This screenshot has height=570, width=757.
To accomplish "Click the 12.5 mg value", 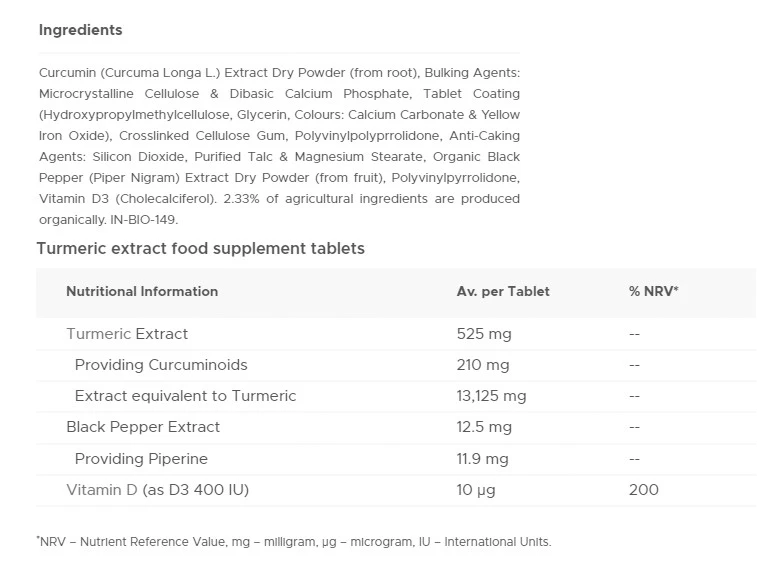I will (484, 427).
